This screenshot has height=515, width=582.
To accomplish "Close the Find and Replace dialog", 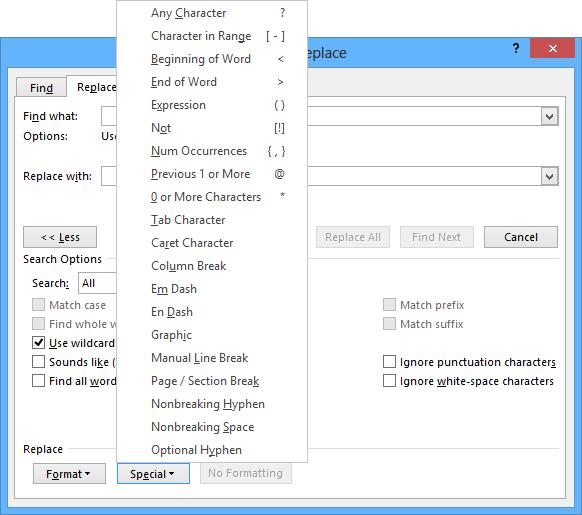I will point(552,48).
